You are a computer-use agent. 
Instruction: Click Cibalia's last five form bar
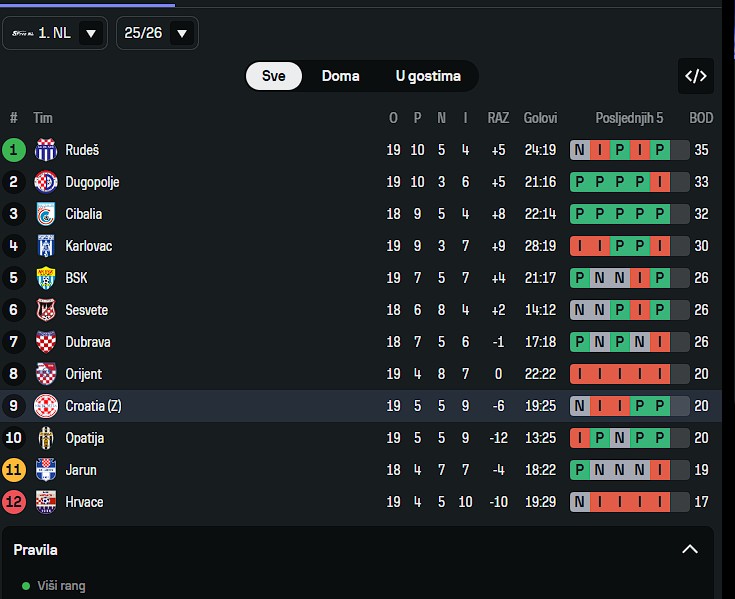629,214
